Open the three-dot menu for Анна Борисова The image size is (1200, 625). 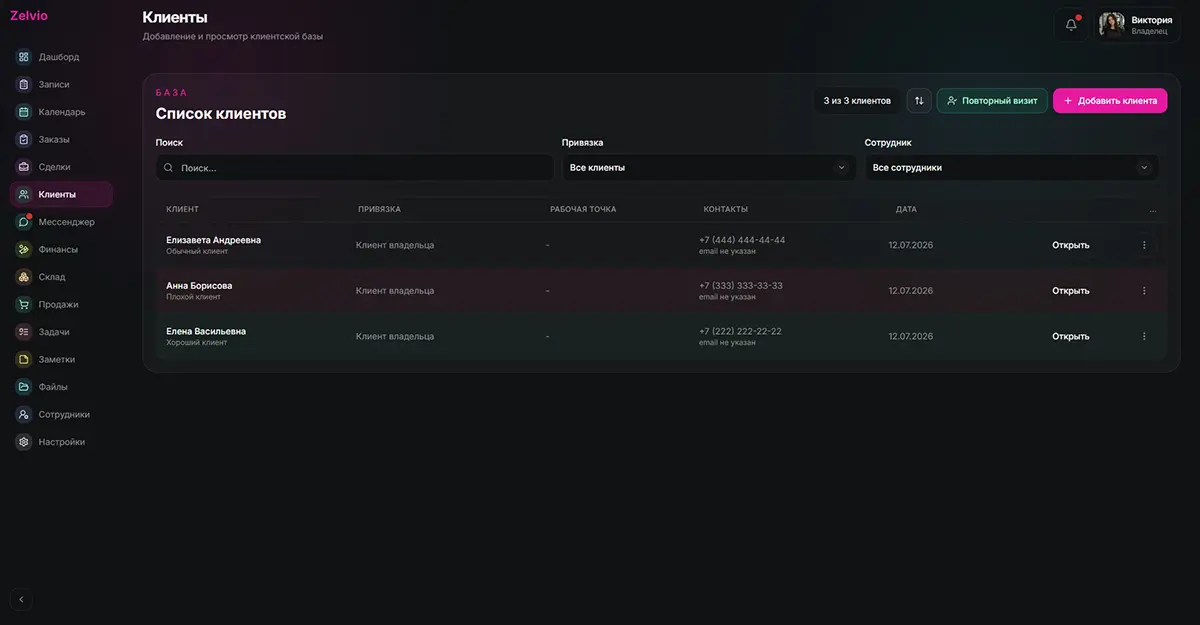(1144, 291)
